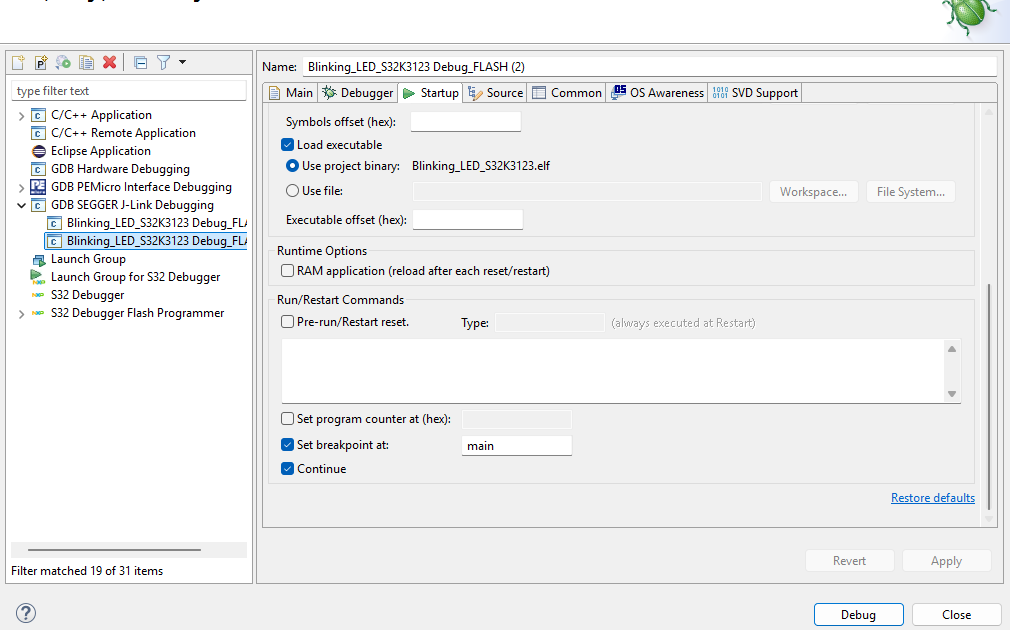
Task: Click Restore defaults link
Action: pos(933,498)
